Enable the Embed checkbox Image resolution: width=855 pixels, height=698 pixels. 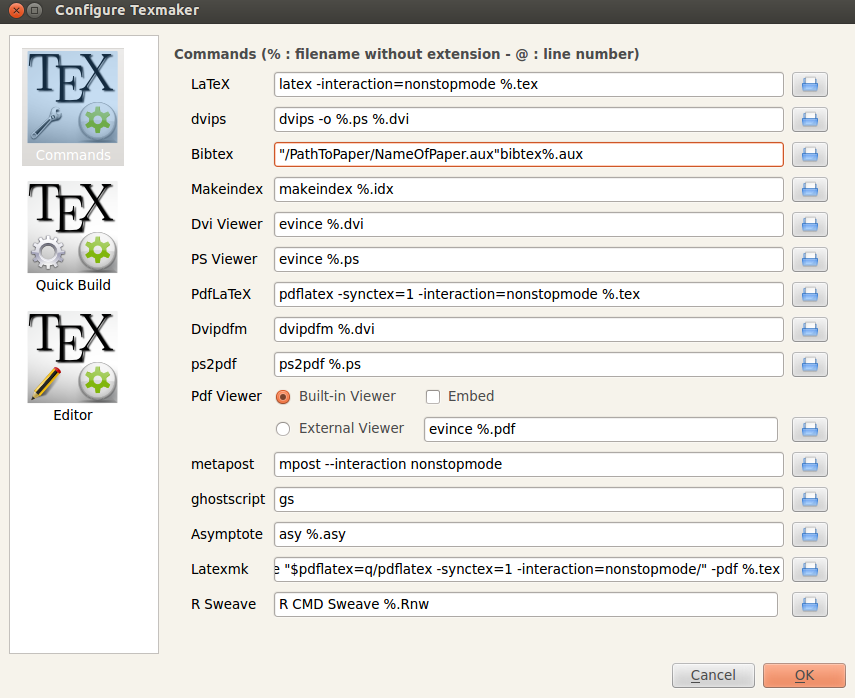click(x=433, y=396)
